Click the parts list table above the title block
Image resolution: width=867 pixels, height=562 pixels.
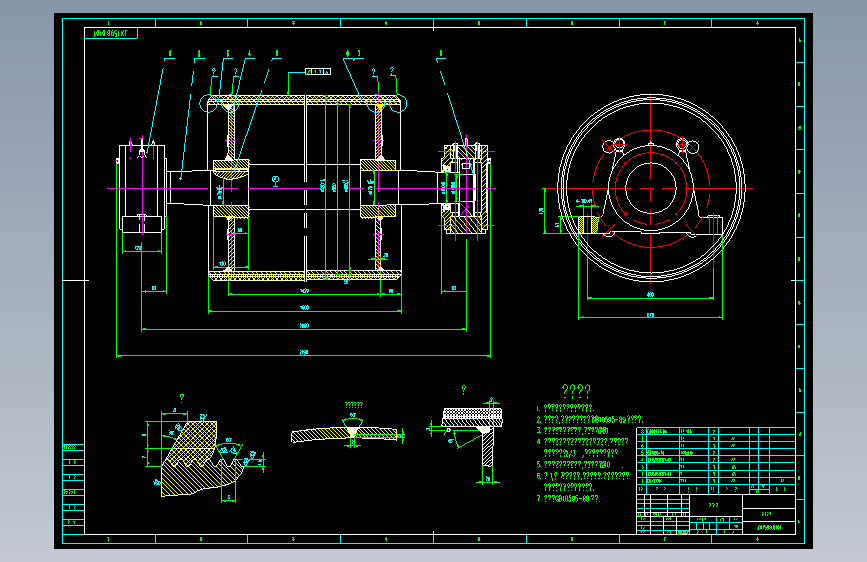pos(716,460)
